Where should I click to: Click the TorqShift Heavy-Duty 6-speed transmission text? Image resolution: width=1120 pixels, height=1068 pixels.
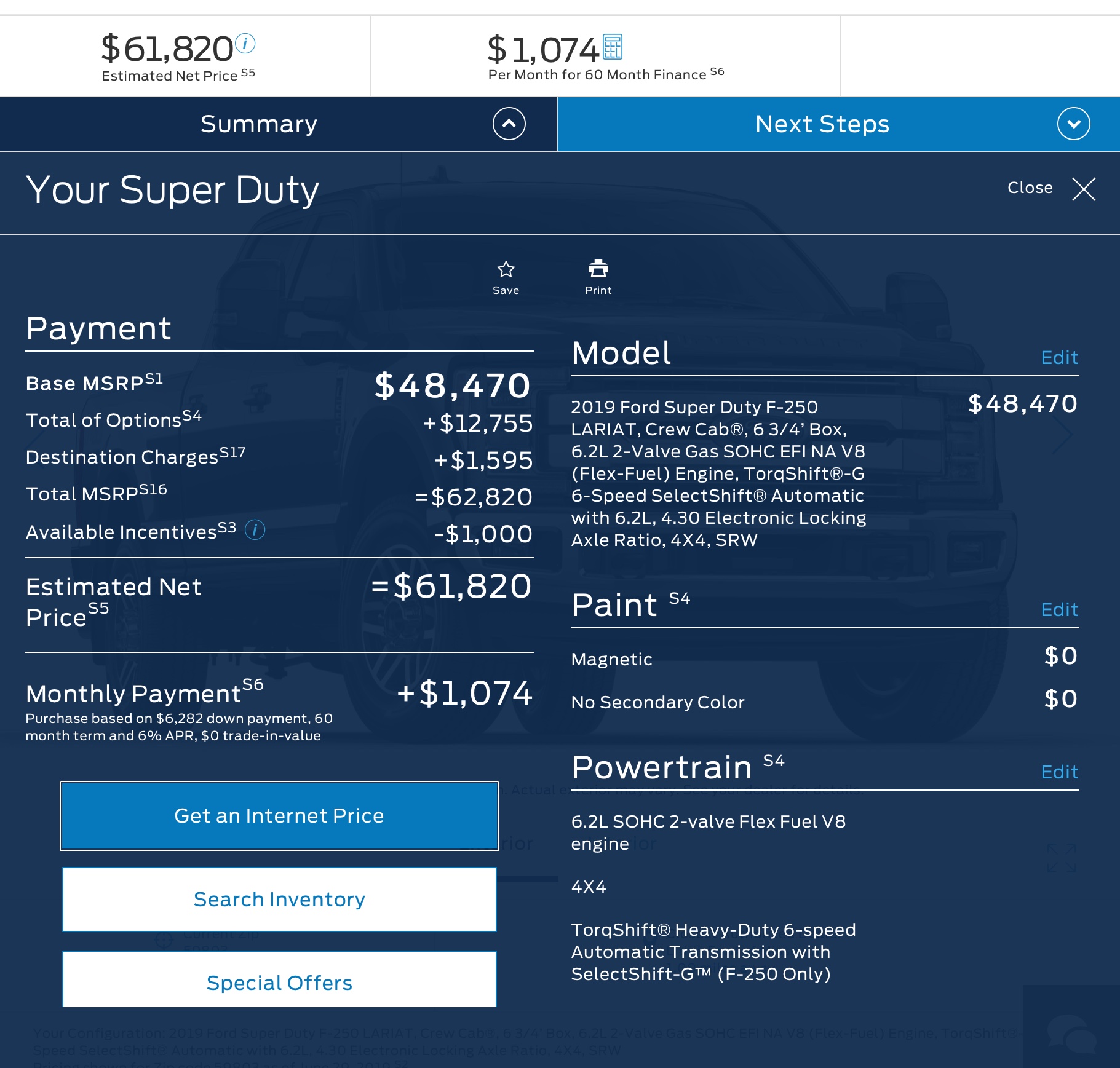(x=713, y=952)
